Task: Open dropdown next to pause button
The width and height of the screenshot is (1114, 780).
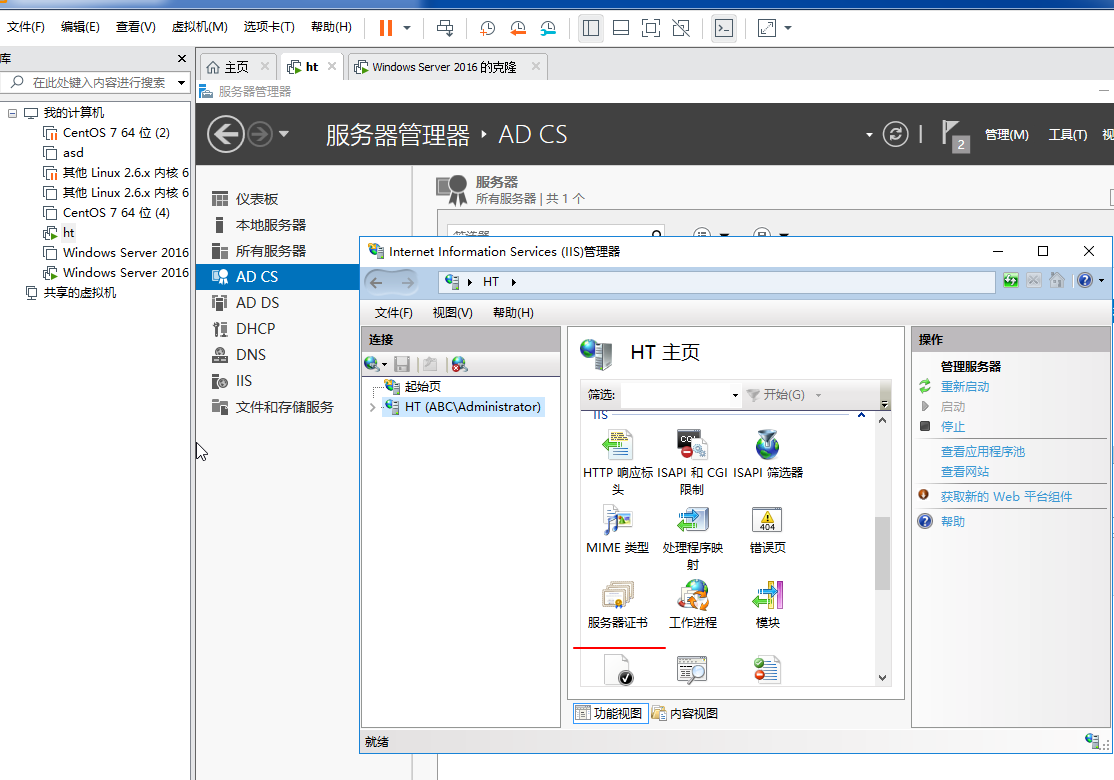Action: [407, 28]
